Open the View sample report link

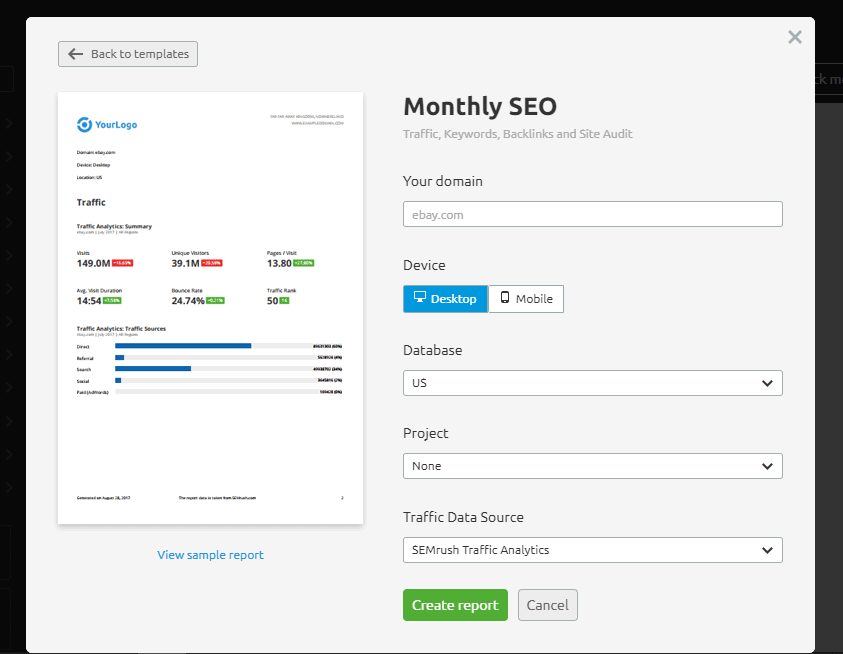pos(210,555)
